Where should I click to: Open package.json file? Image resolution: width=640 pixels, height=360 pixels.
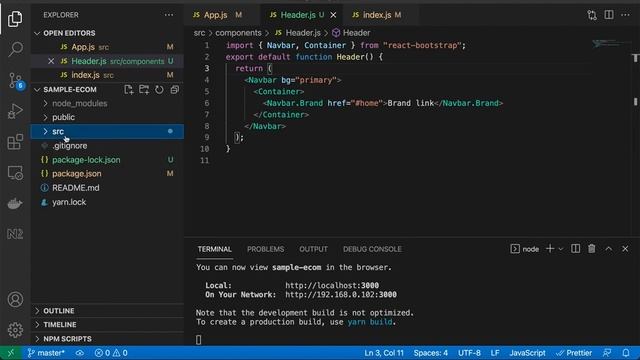pyautogui.click(x=107, y=173)
